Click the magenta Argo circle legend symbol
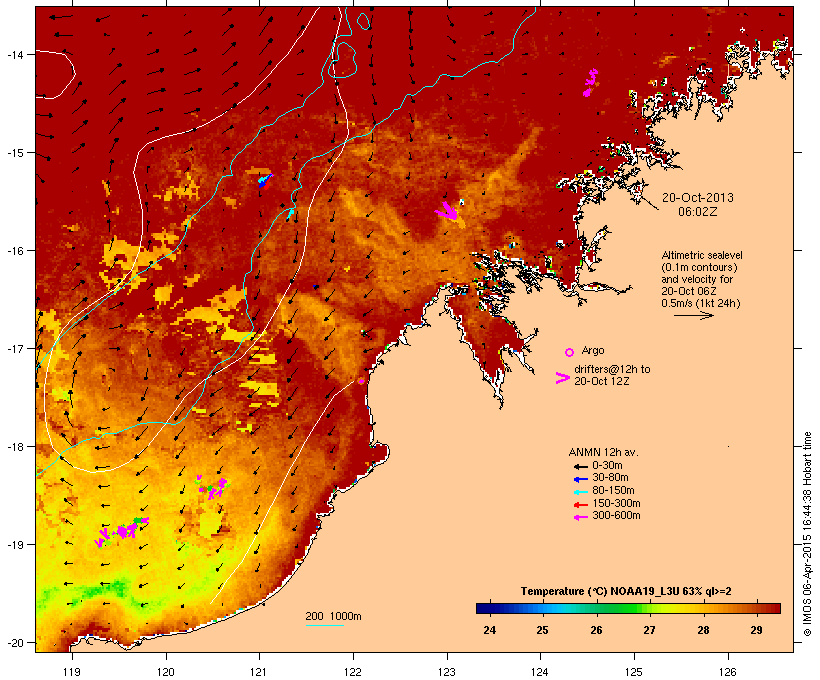The image size is (820, 680). (x=570, y=353)
